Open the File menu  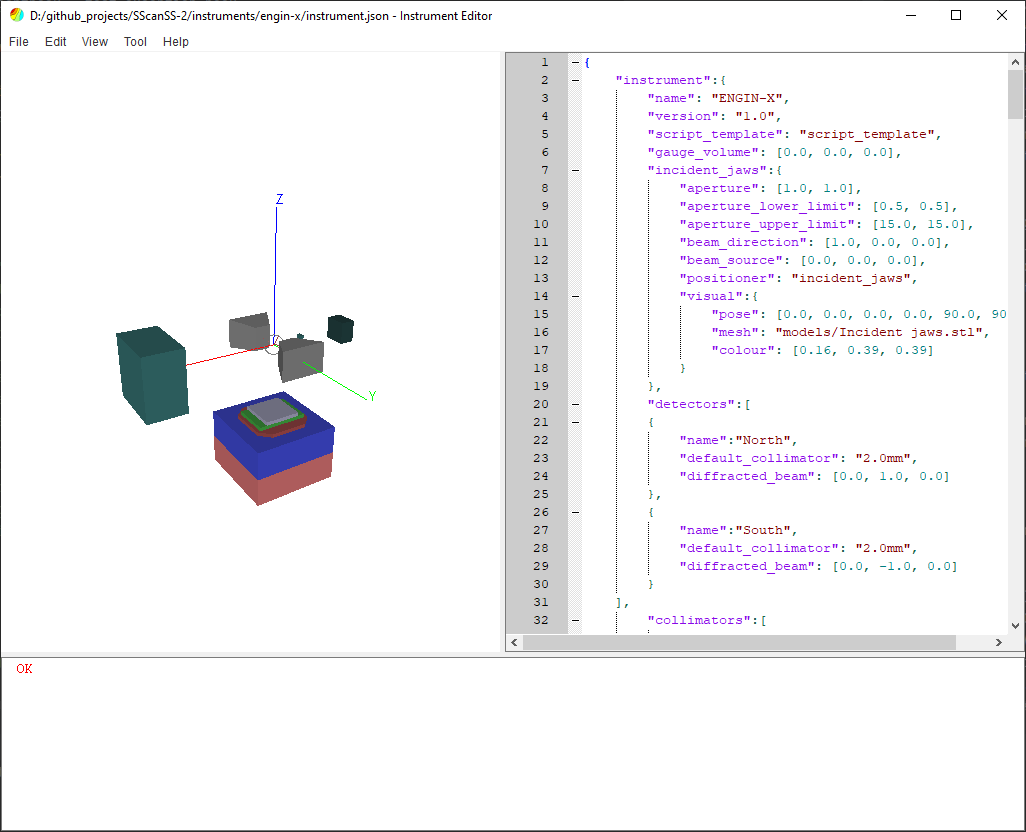[18, 42]
